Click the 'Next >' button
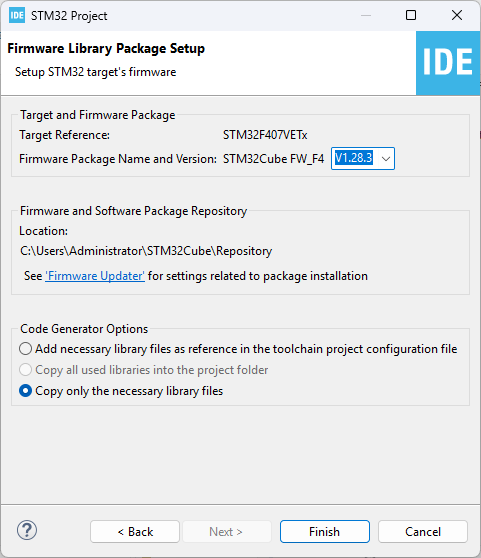481x558 pixels. [227, 532]
